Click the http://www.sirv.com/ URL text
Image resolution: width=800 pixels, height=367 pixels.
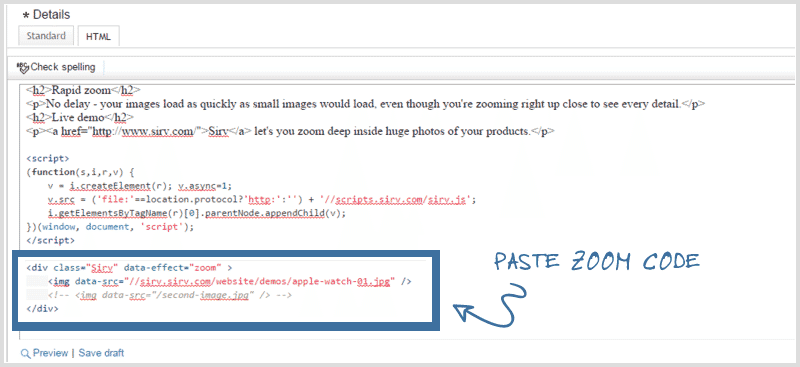click(146, 131)
